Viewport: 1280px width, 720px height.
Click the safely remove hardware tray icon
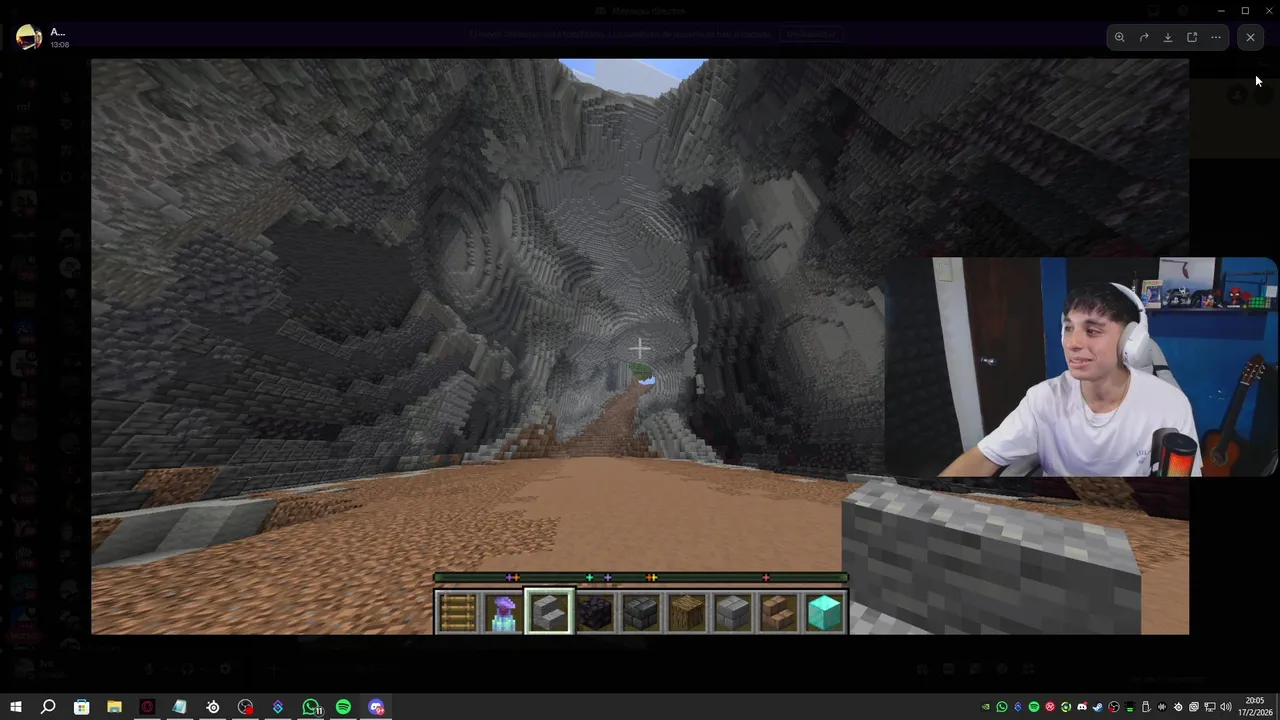[x=1146, y=707]
